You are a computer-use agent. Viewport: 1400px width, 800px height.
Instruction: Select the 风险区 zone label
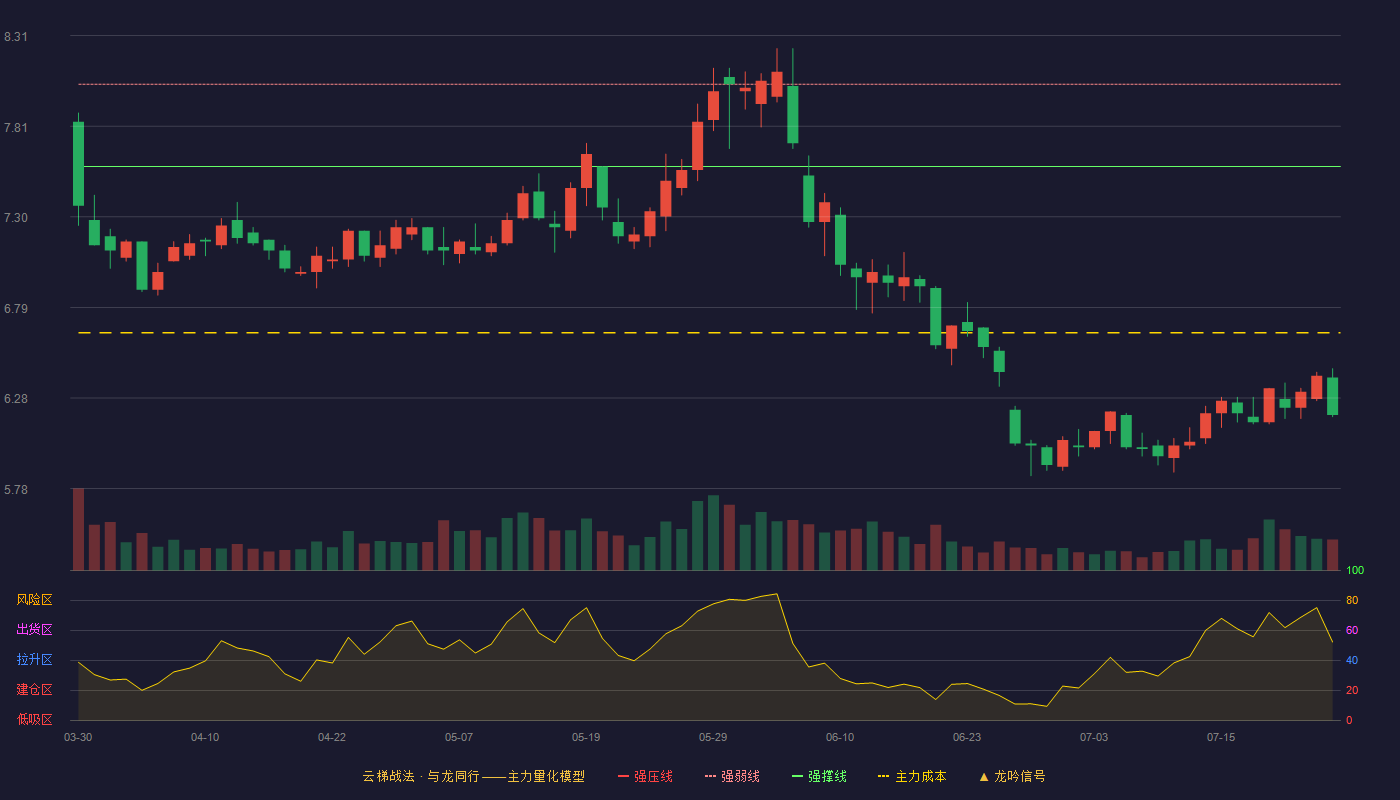tap(34, 600)
